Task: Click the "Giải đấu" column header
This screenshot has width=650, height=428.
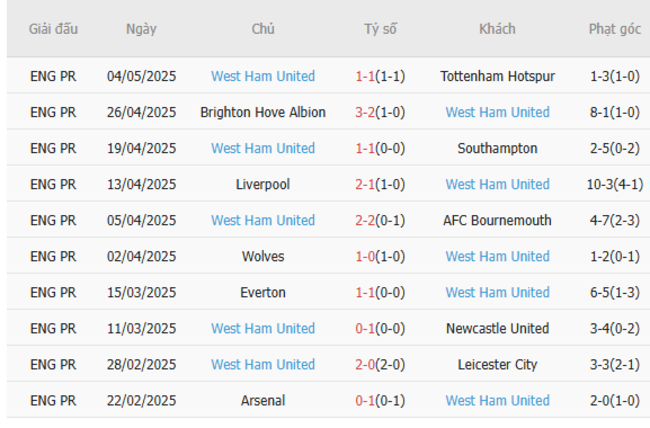Action: [x=53, y=29]
